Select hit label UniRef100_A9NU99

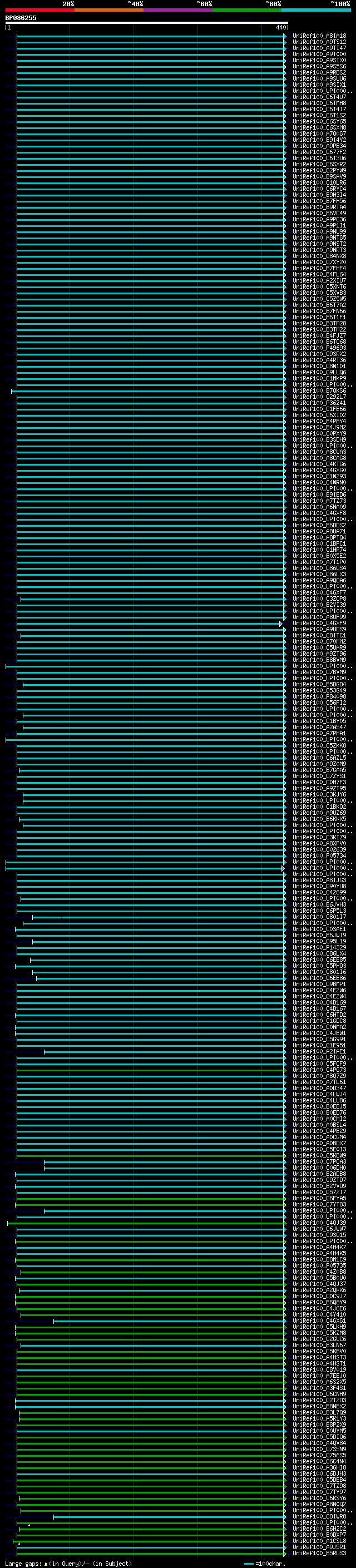pos(319,231)
